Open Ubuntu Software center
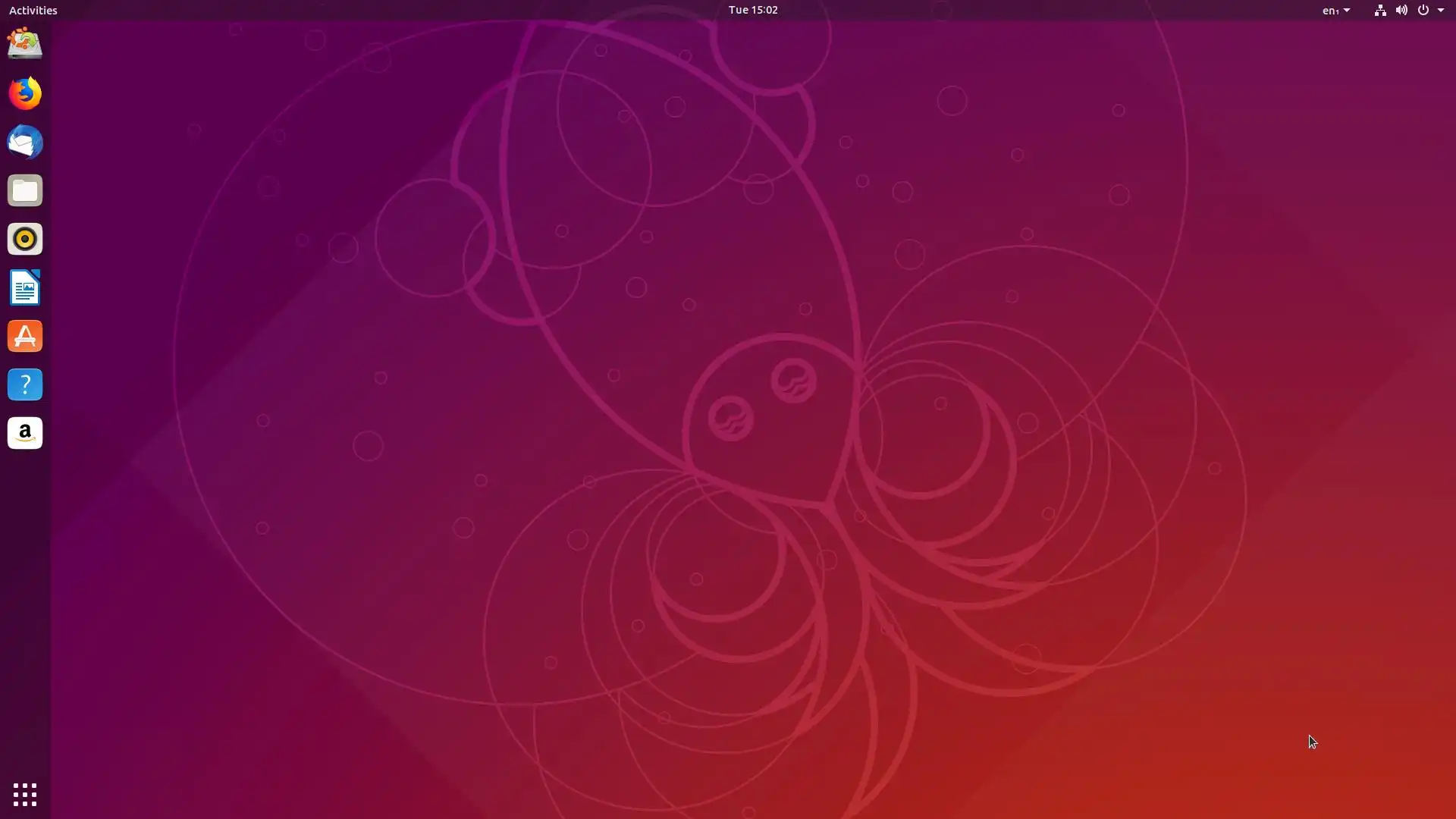 pos(25,336)
